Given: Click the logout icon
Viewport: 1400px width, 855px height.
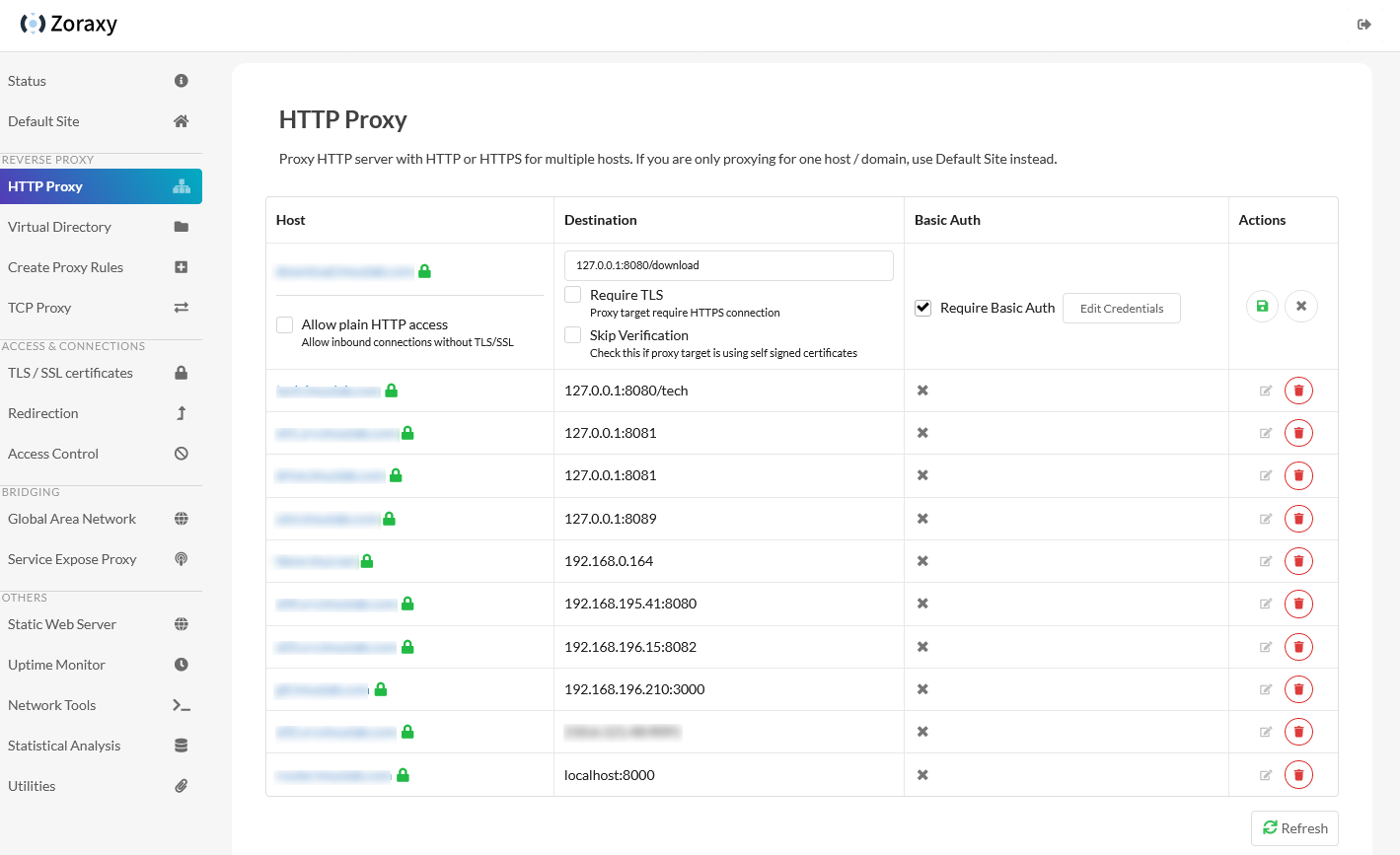Looking at the screenshot, I should click(1363, 23).
